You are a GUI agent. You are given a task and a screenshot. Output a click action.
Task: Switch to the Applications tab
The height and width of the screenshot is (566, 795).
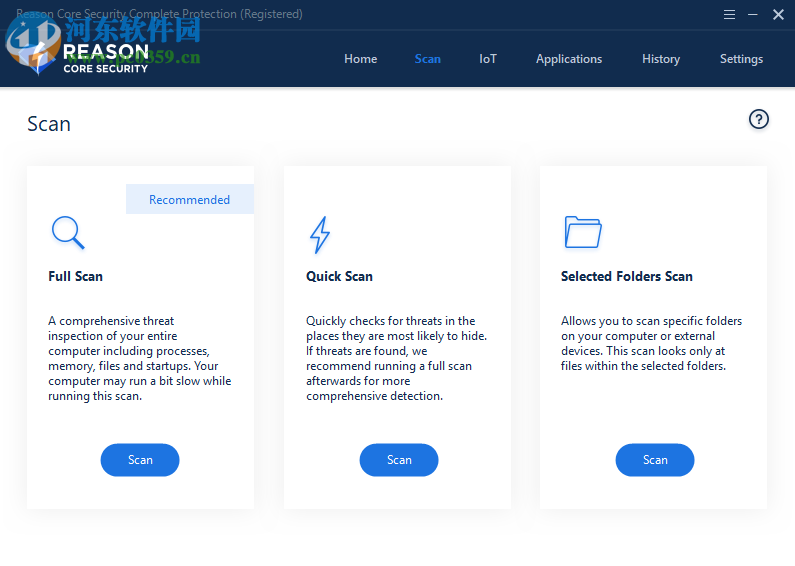[x=569, y=59]
